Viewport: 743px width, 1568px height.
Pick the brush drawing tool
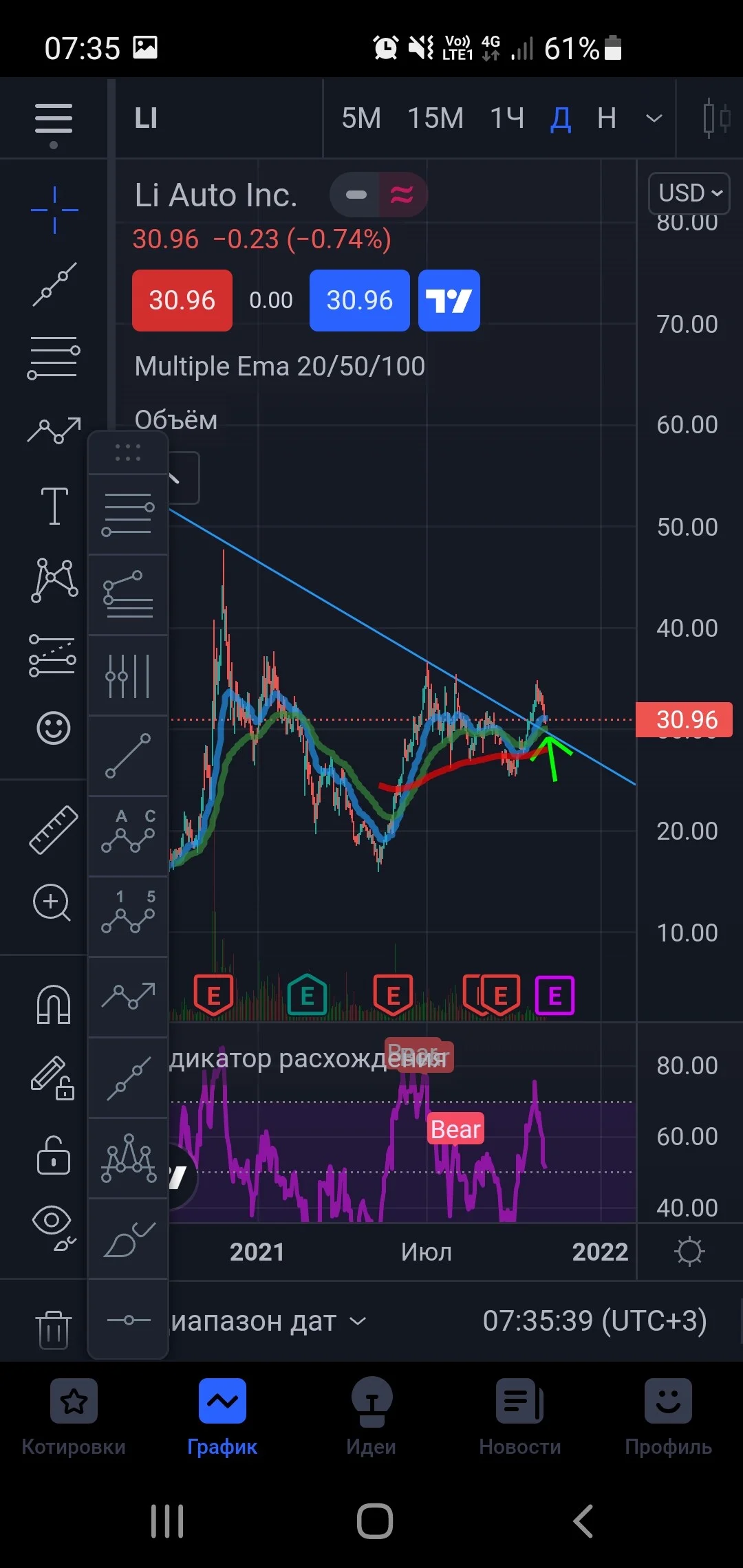[x=129, y=1239]
